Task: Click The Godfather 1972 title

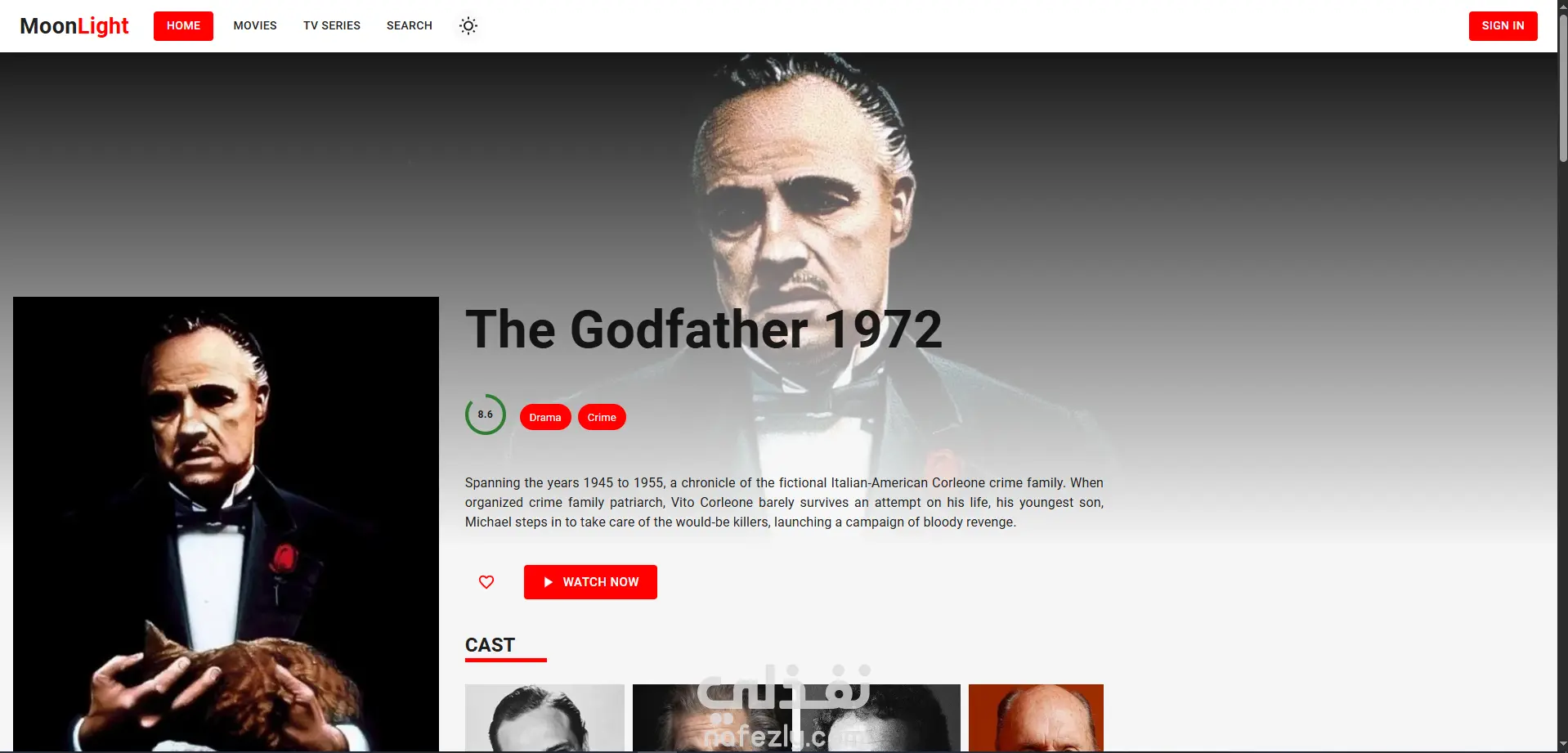Action: [704, 329]
